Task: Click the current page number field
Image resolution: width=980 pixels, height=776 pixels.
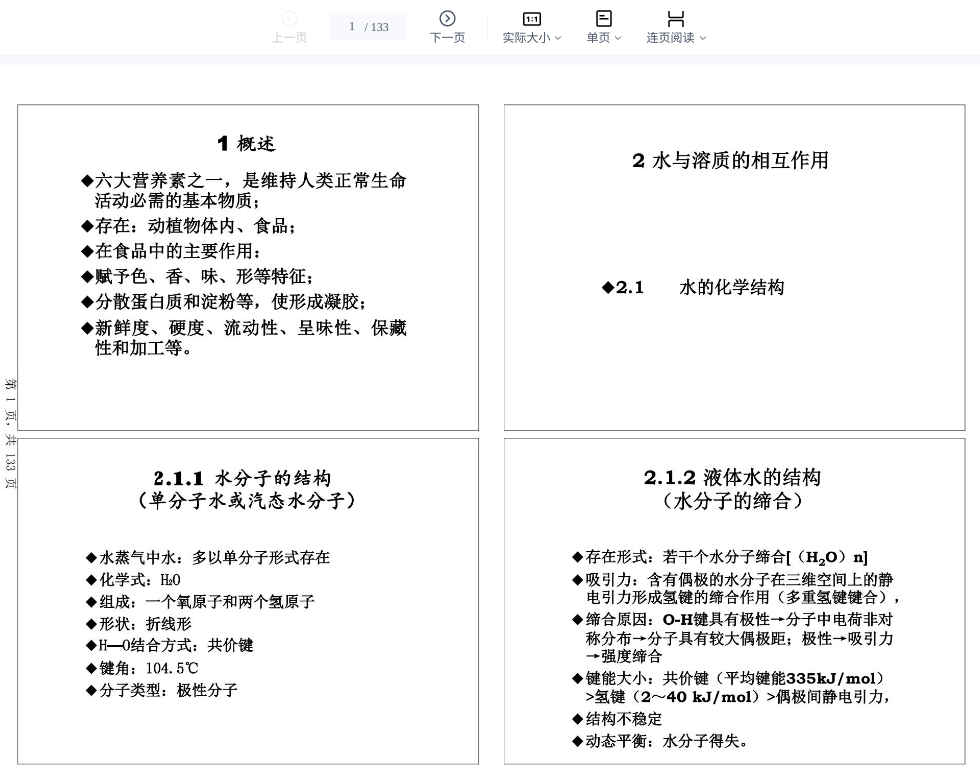Action: (x=352, y=27)
